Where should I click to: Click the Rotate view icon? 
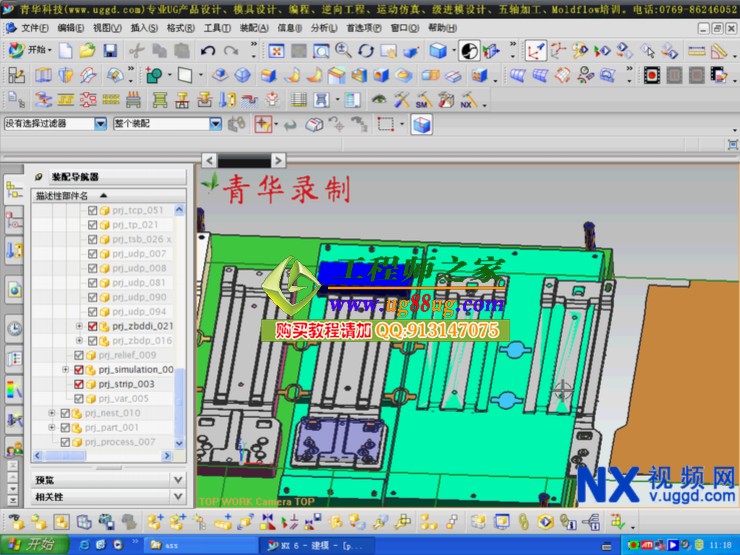point(366,50)
